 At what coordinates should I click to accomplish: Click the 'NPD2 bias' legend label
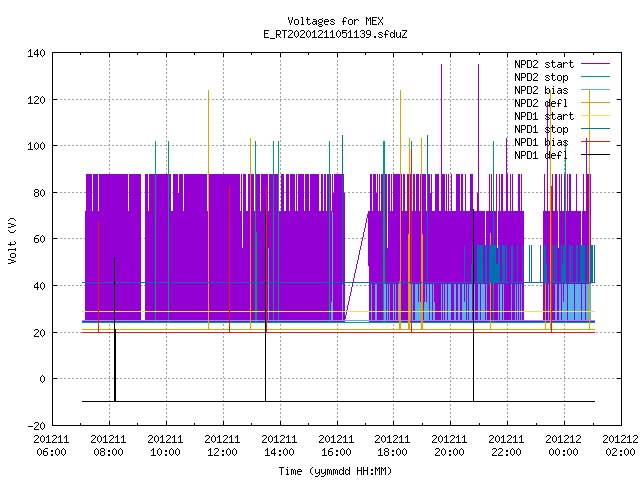pos(541,90)
